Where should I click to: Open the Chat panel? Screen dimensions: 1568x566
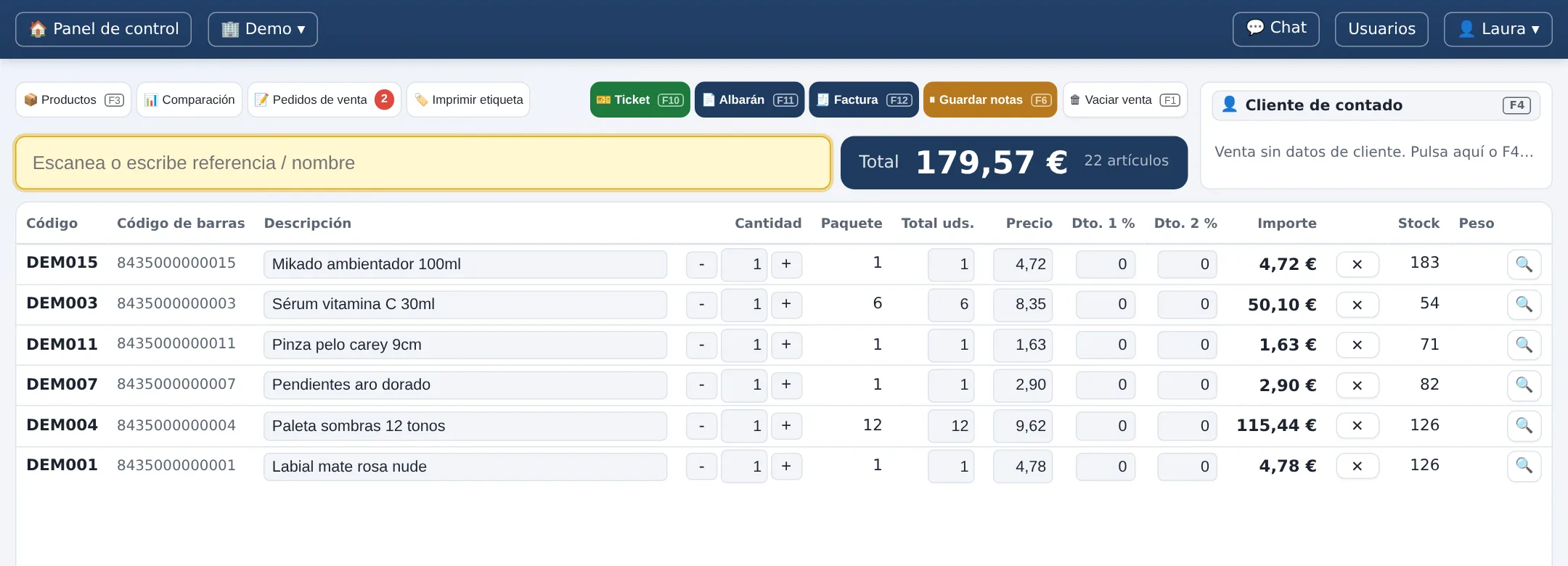1276,29
